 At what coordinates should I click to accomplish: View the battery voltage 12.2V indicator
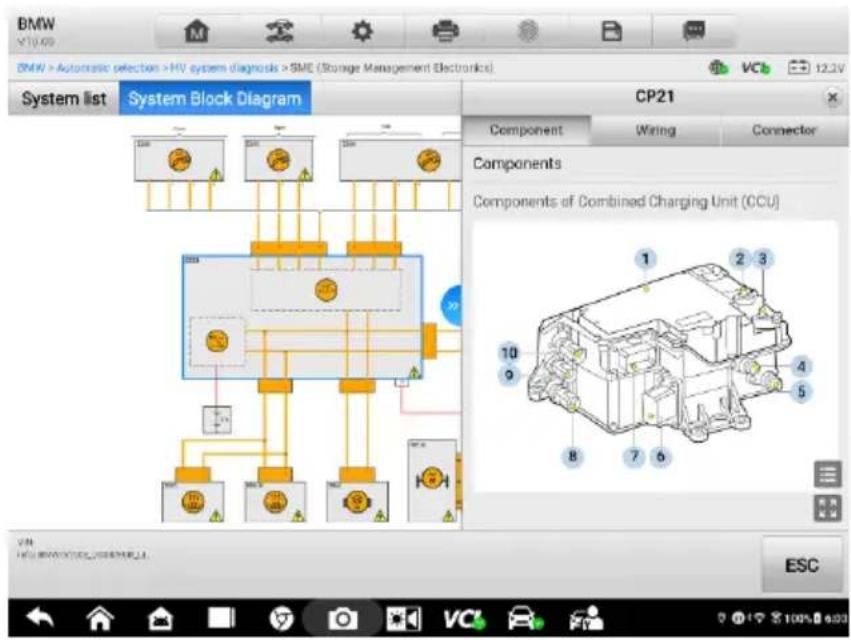pos(816,68)
